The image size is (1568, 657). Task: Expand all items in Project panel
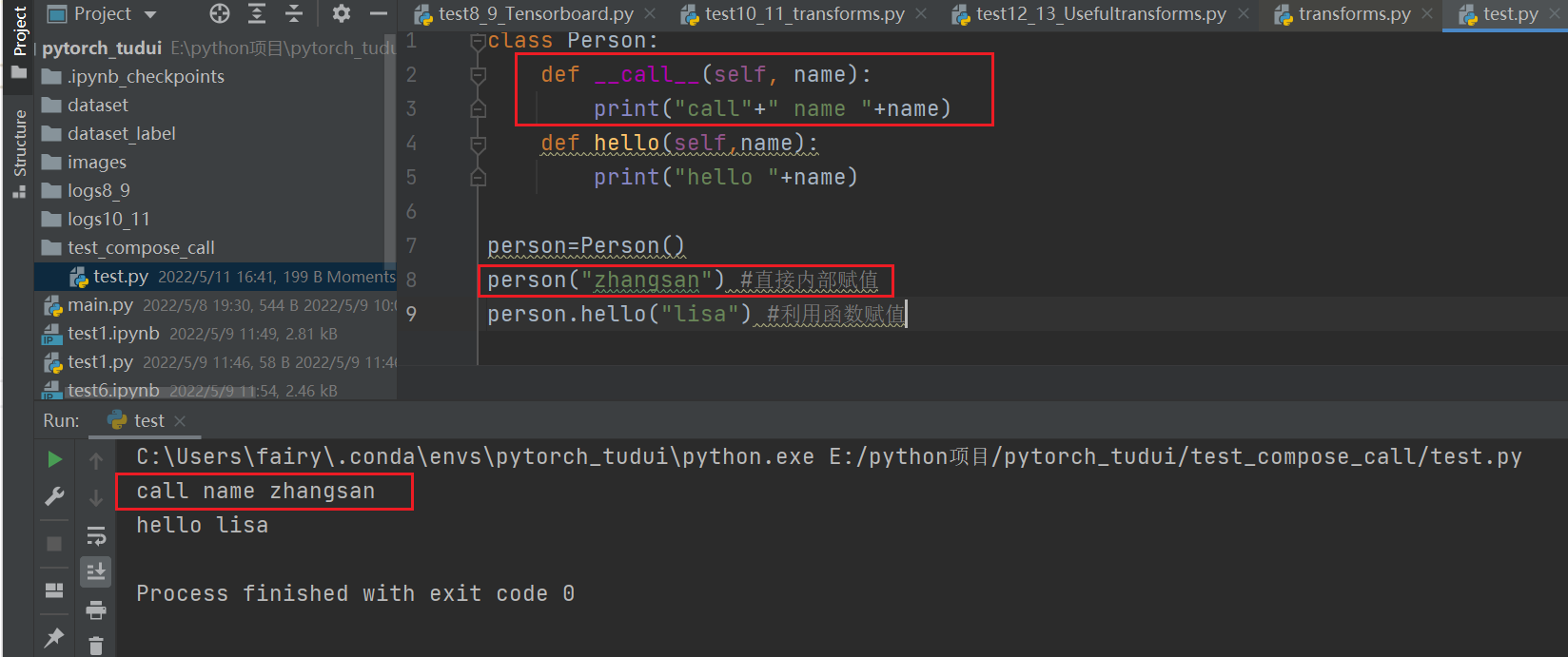[257, 13]
